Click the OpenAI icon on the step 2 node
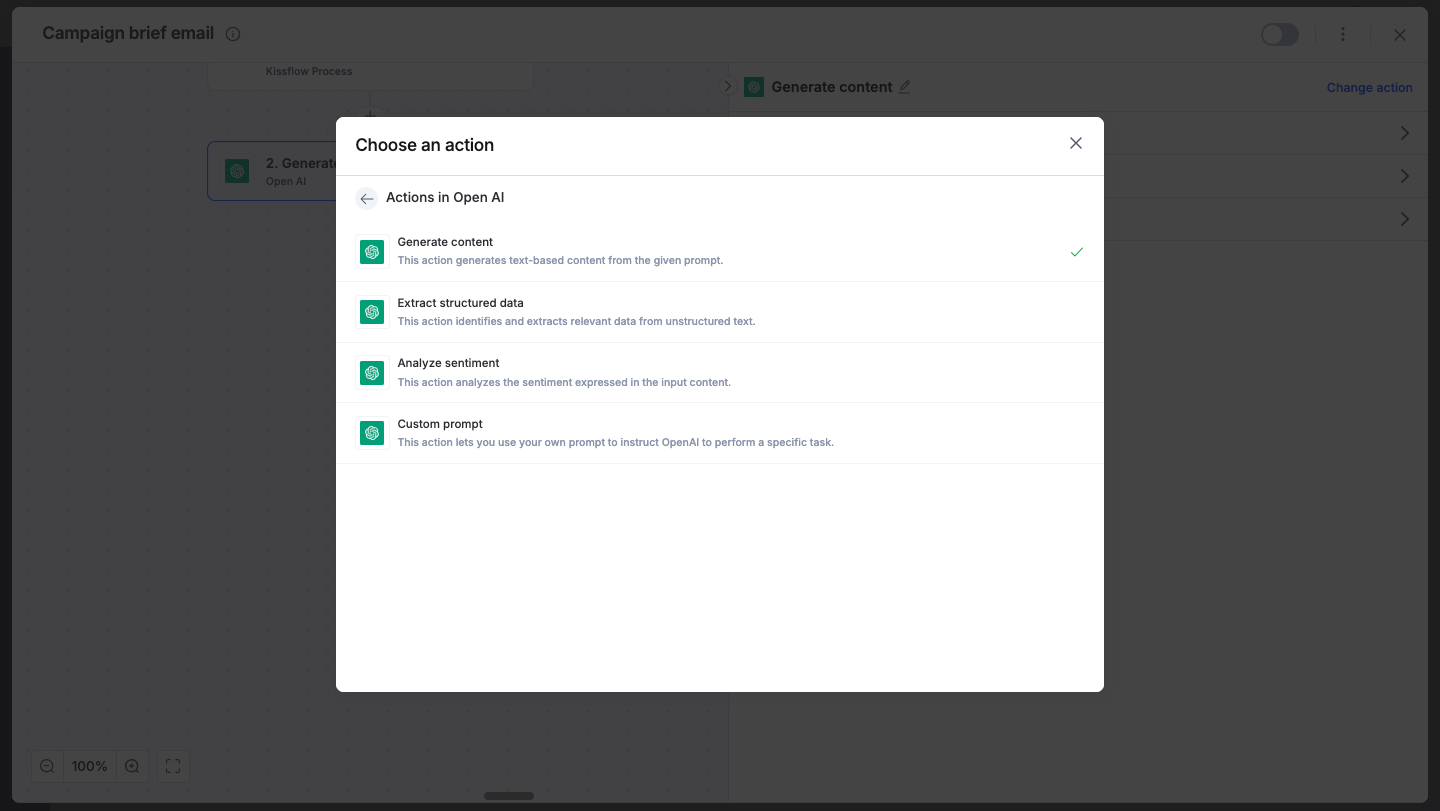The width and height of the screenshot is (1440, 811). point(237,171)
